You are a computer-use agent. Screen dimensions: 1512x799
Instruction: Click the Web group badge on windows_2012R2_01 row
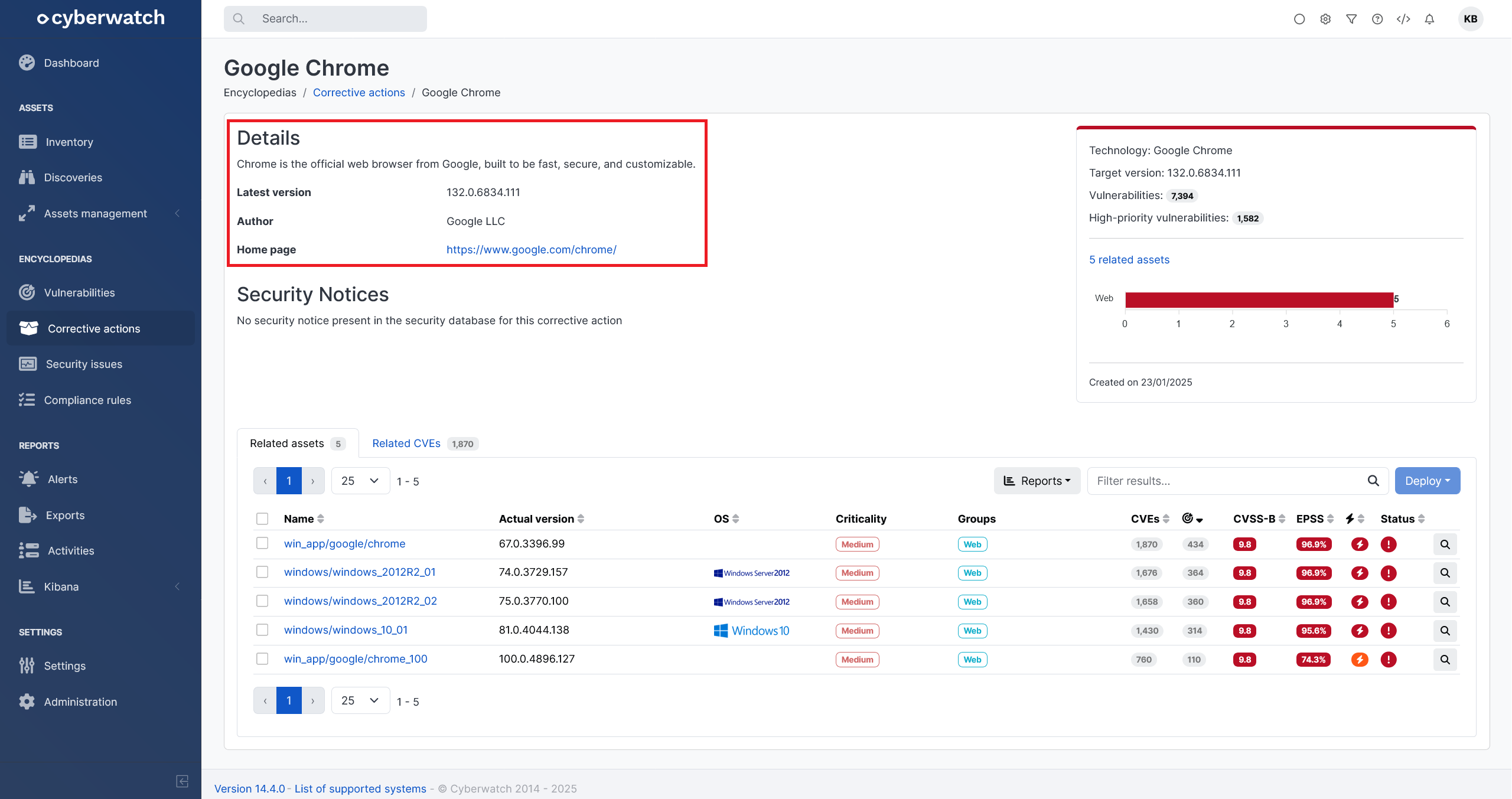[972, 573]
